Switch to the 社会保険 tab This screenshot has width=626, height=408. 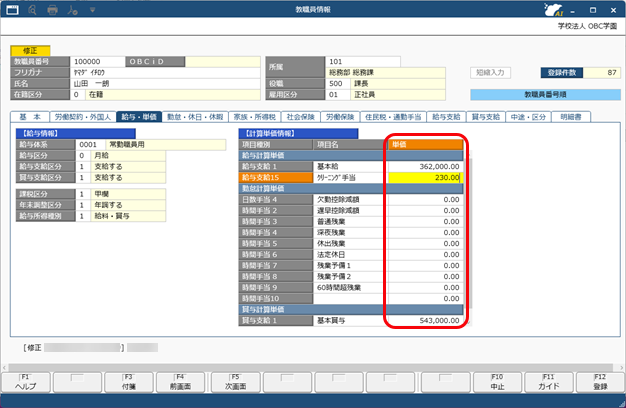point(301,117)
